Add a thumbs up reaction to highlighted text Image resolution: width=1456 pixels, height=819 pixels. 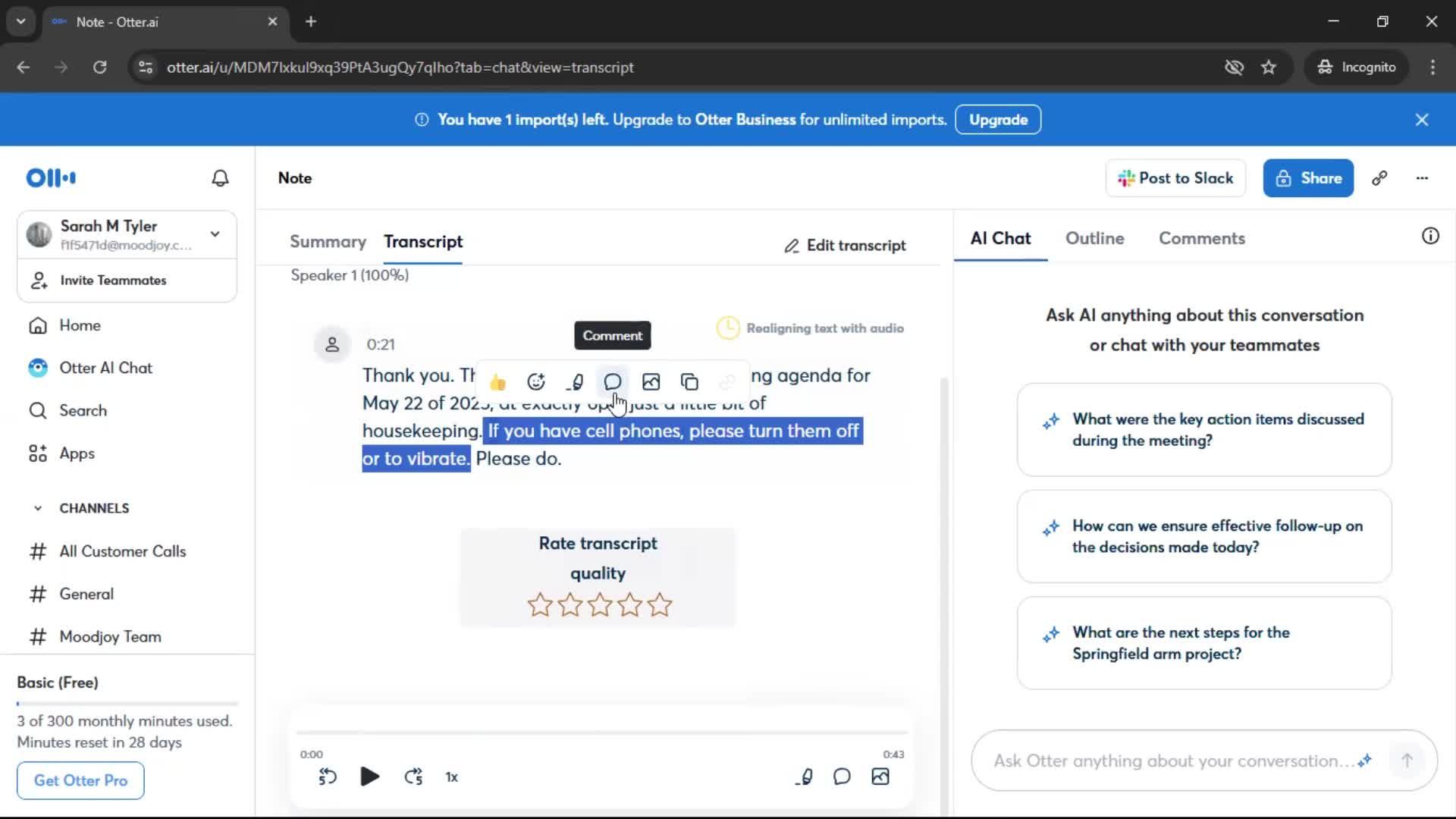pos(497,382)
